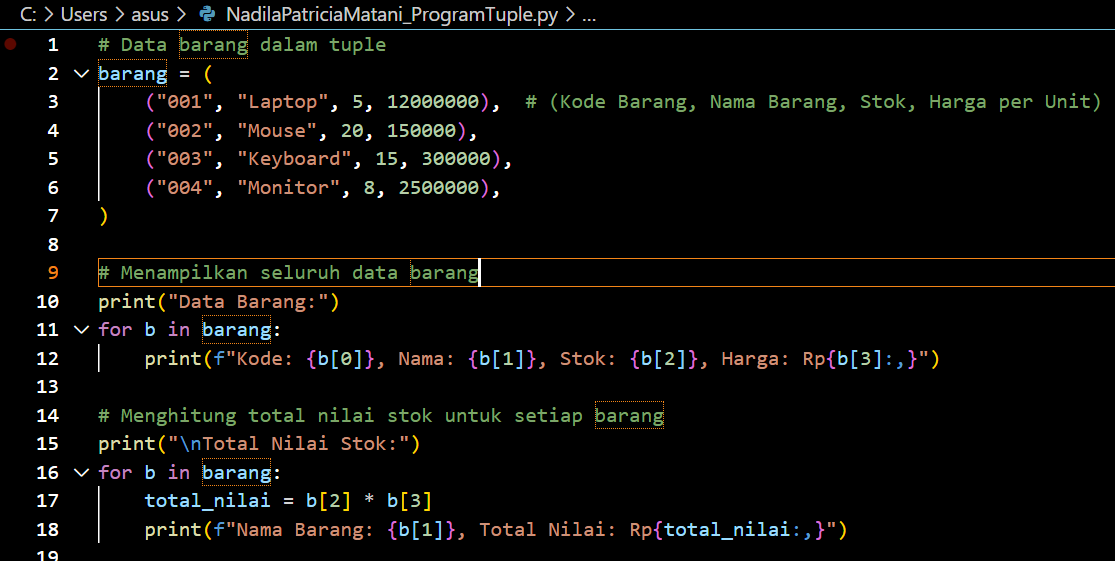Click the "004" code string on line 6
The height and width of the screenshot is (561, 1115).
pyautogui.click(x=184, y=187)
